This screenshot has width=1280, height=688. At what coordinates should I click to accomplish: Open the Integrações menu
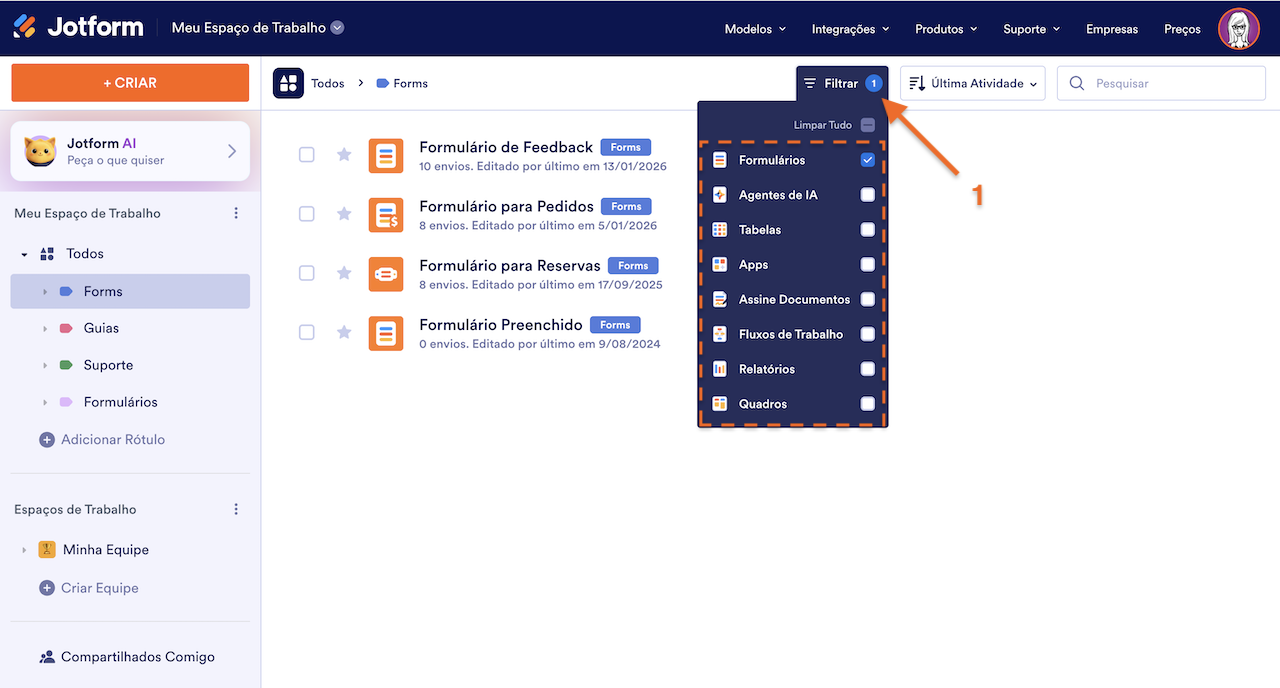850,29
